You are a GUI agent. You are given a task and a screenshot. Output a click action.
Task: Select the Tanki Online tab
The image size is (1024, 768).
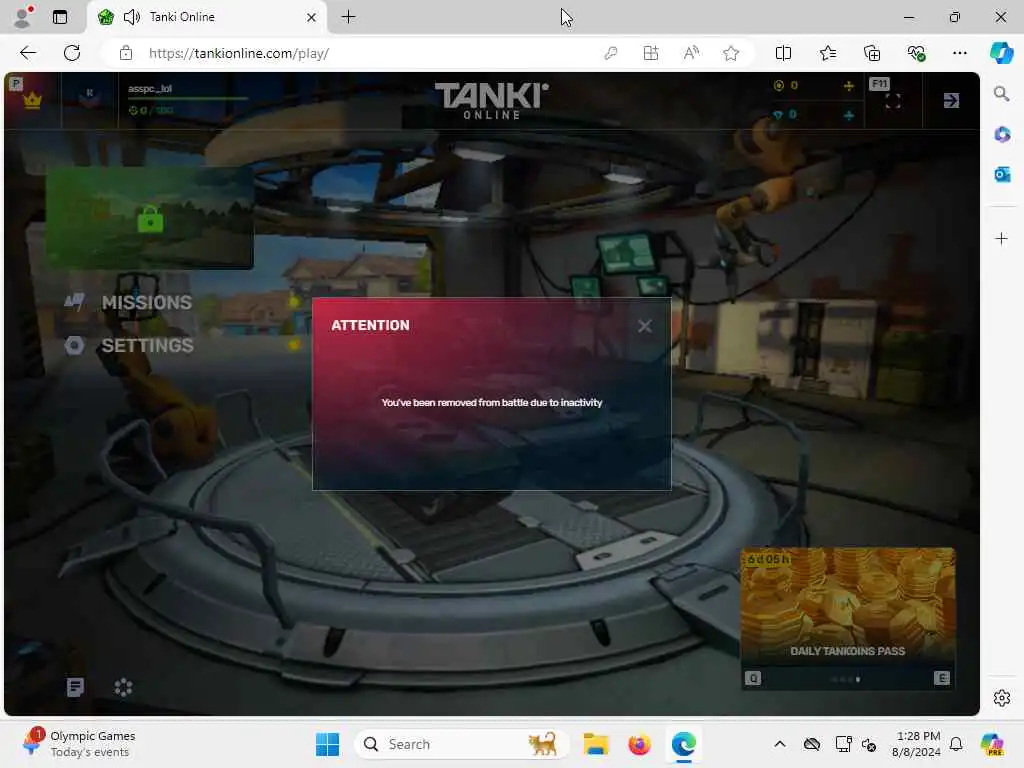coord(206,17)
